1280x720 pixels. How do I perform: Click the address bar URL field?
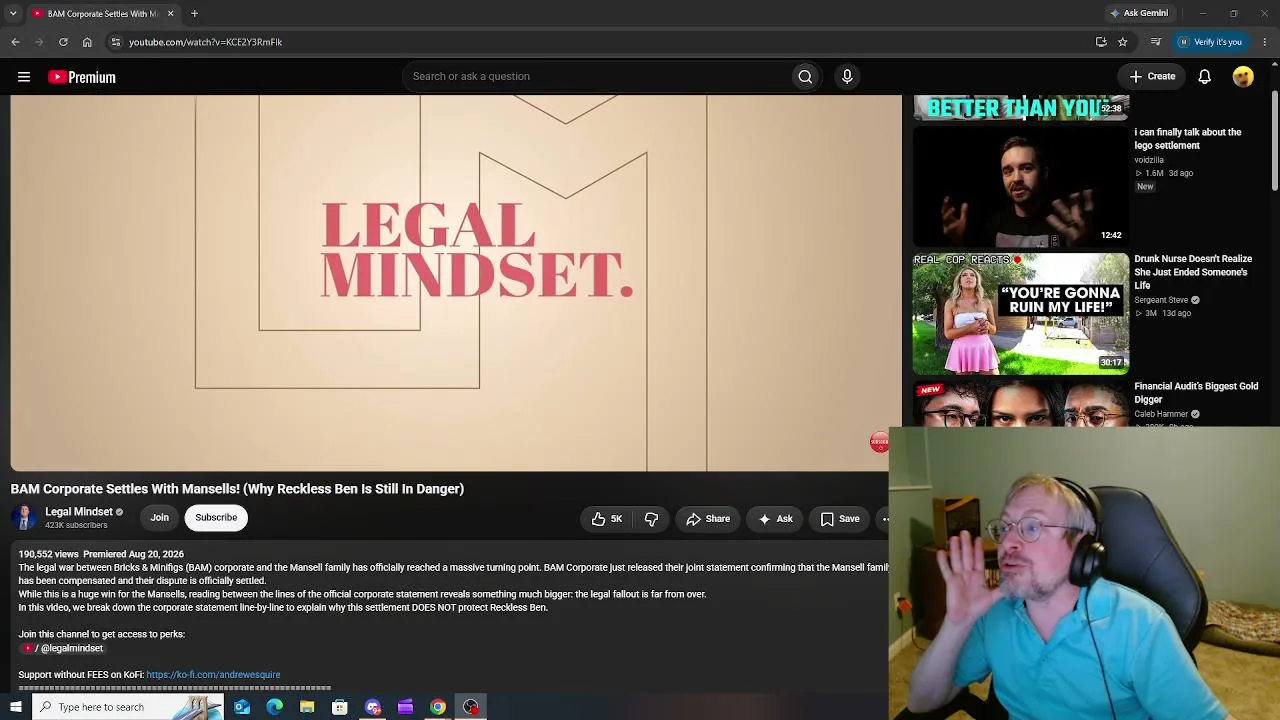coord(600,42)
